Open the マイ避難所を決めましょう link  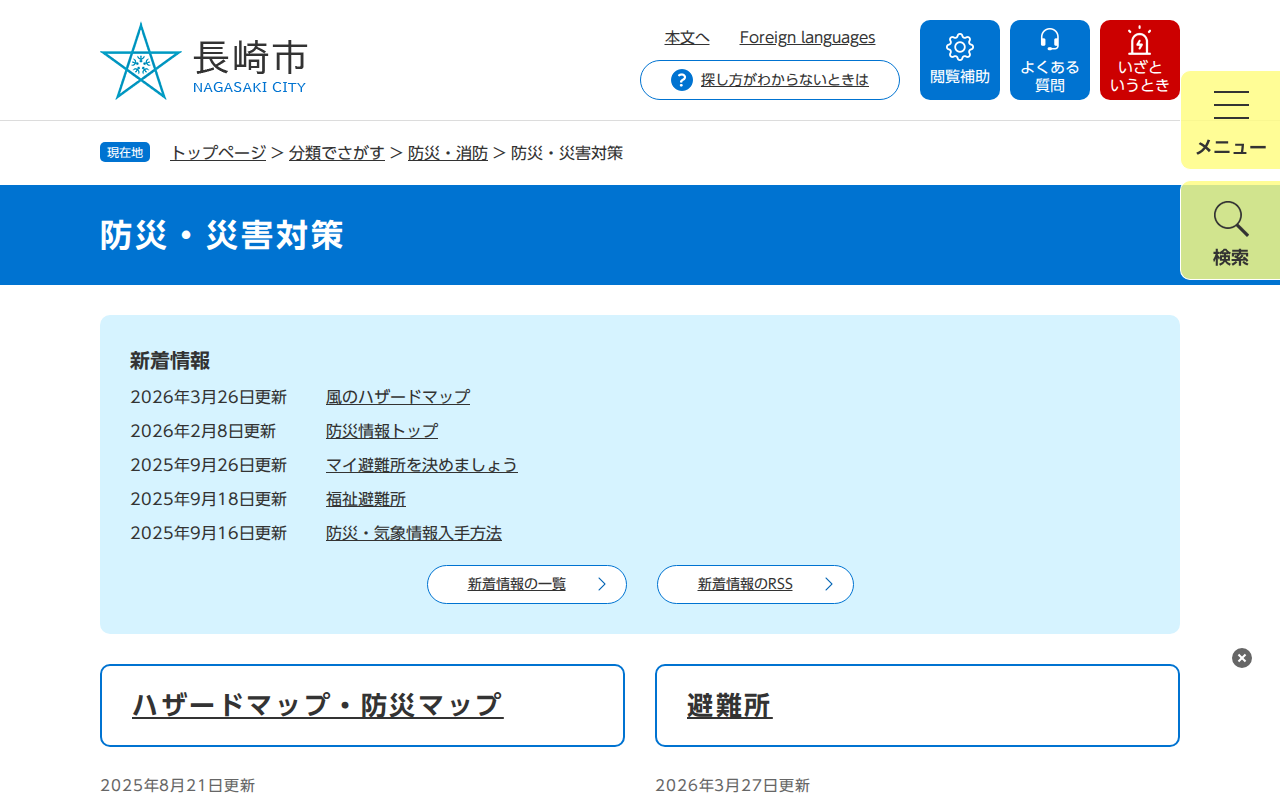point(422,465)
